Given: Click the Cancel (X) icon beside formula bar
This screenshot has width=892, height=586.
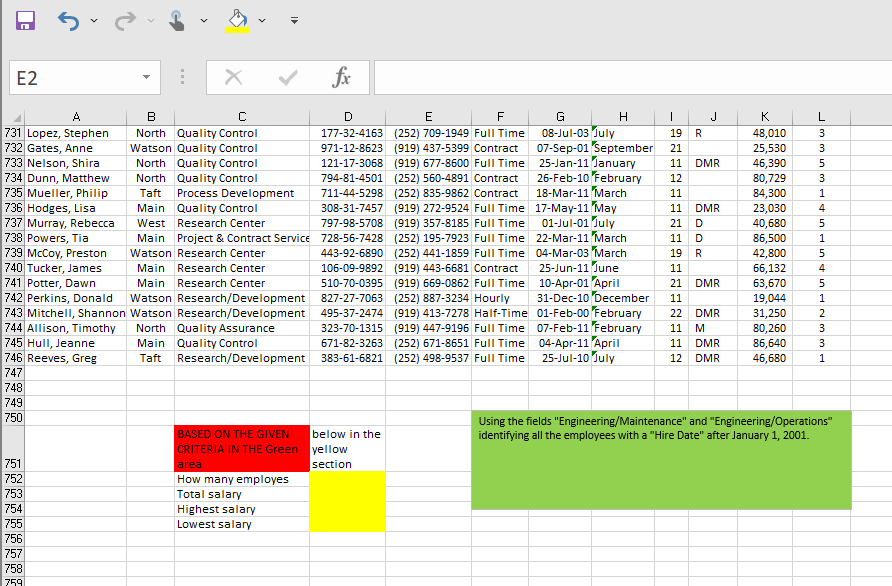Looking at the screenshot, I should coord(234,77).
